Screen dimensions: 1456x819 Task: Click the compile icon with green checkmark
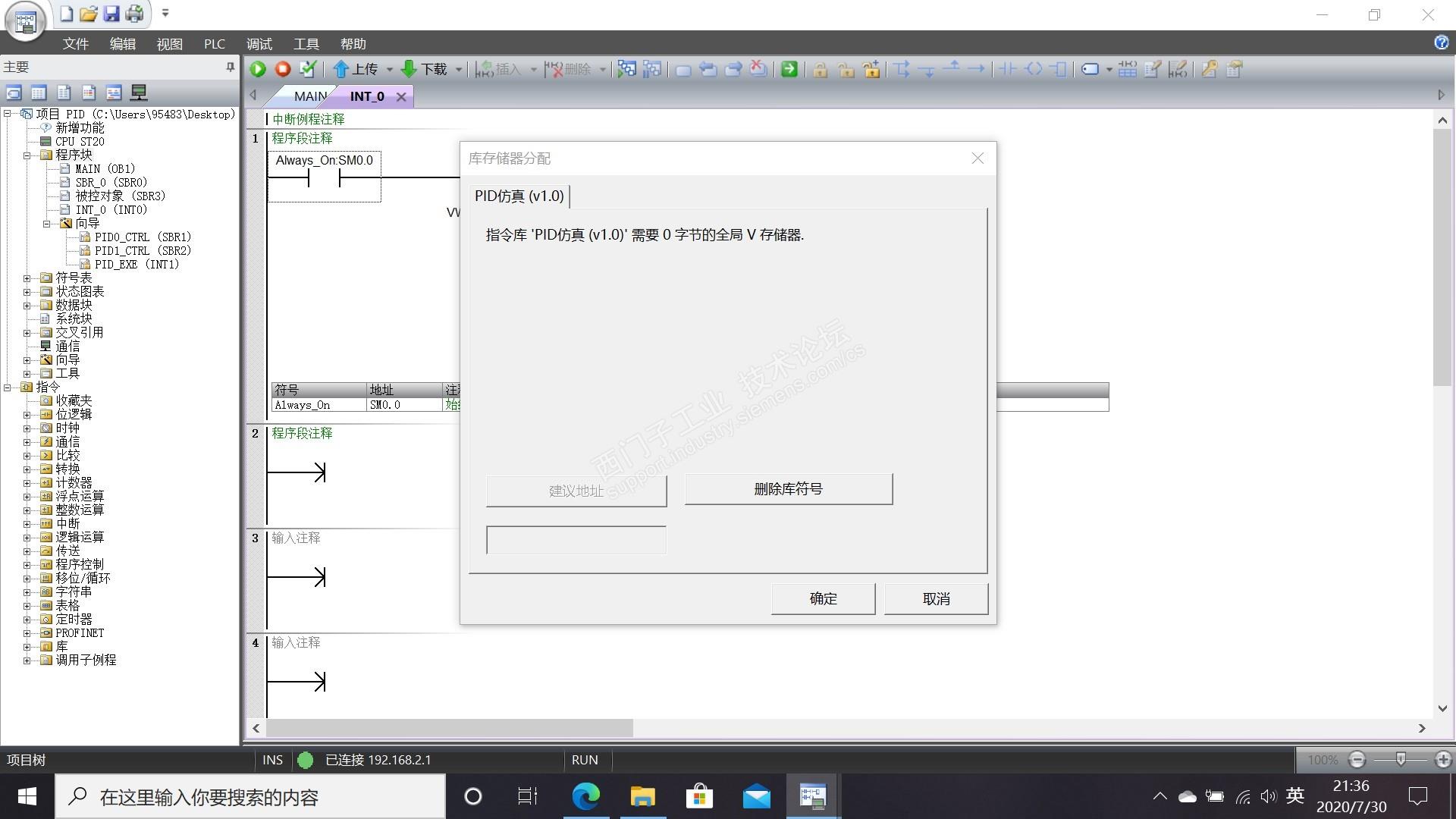[x=307, y=69]
